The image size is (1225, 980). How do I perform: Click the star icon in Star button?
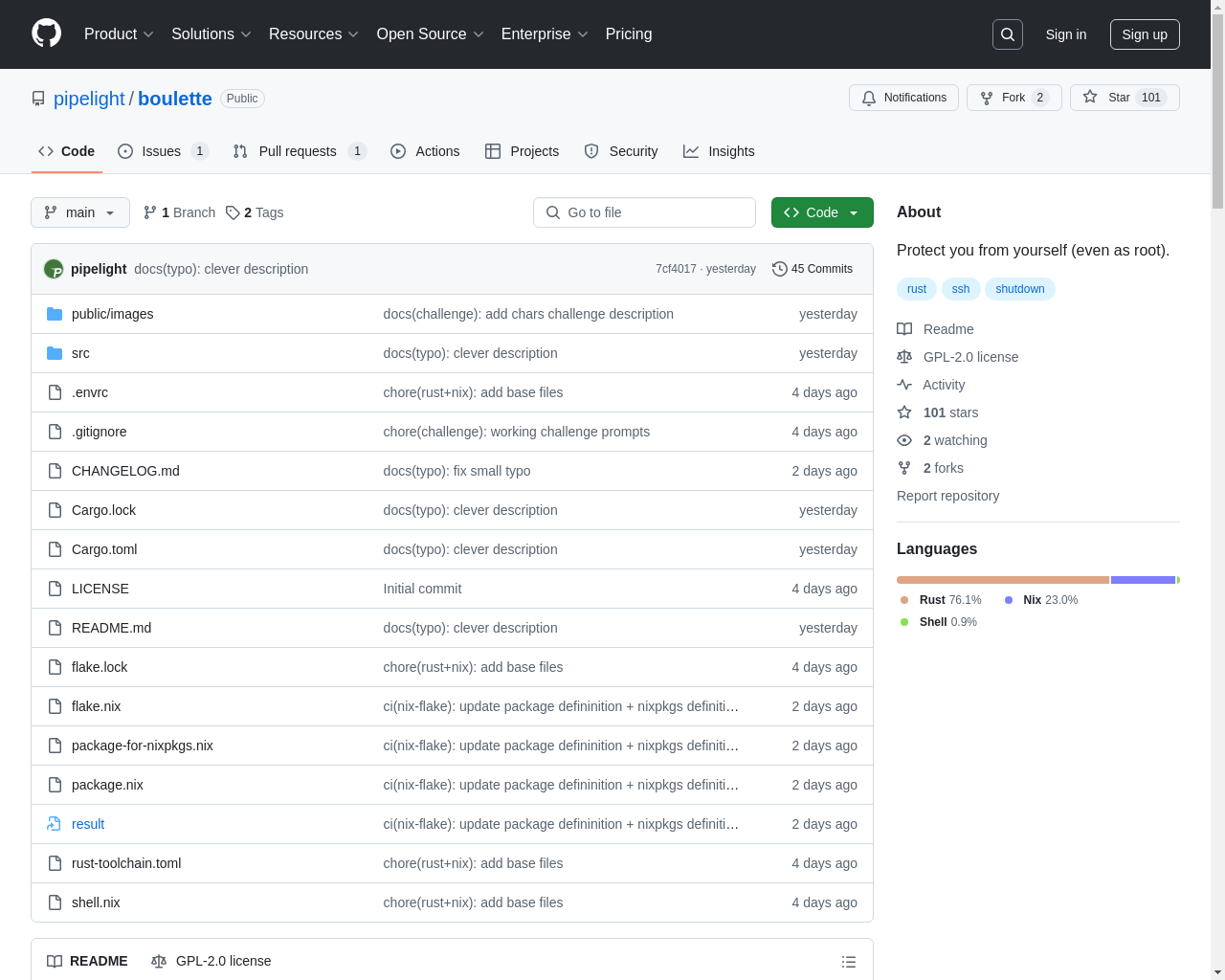click(x=1090, y=97)
